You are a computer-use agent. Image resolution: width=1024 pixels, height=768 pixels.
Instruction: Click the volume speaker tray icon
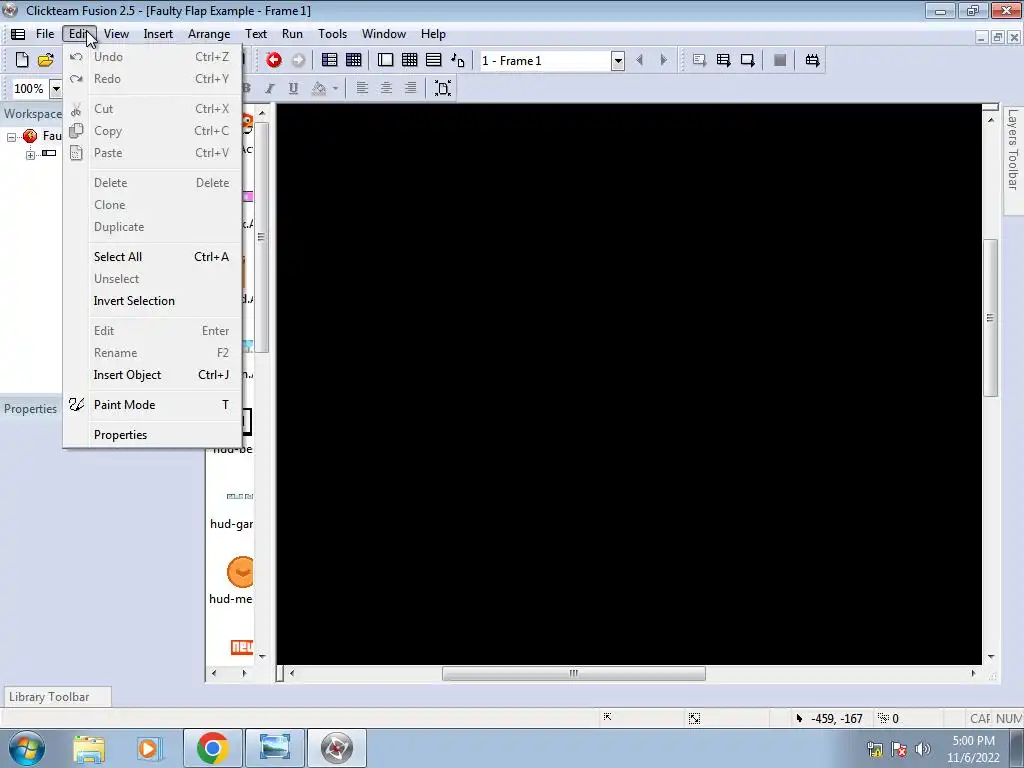[922, 748]
